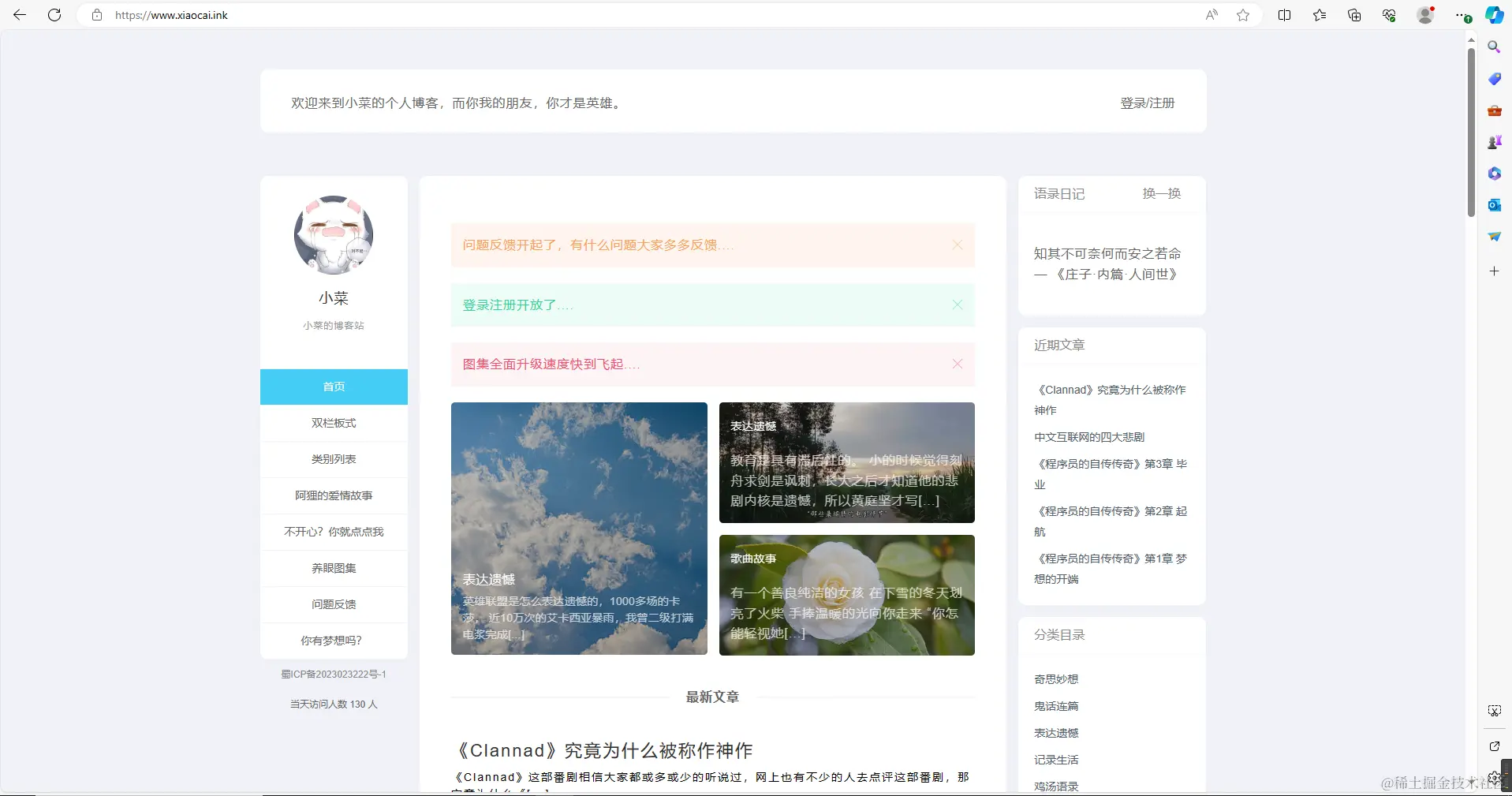Open the browser profile avatar
The width and height of the screenshot is (1512, 796).
(1425, 15)
